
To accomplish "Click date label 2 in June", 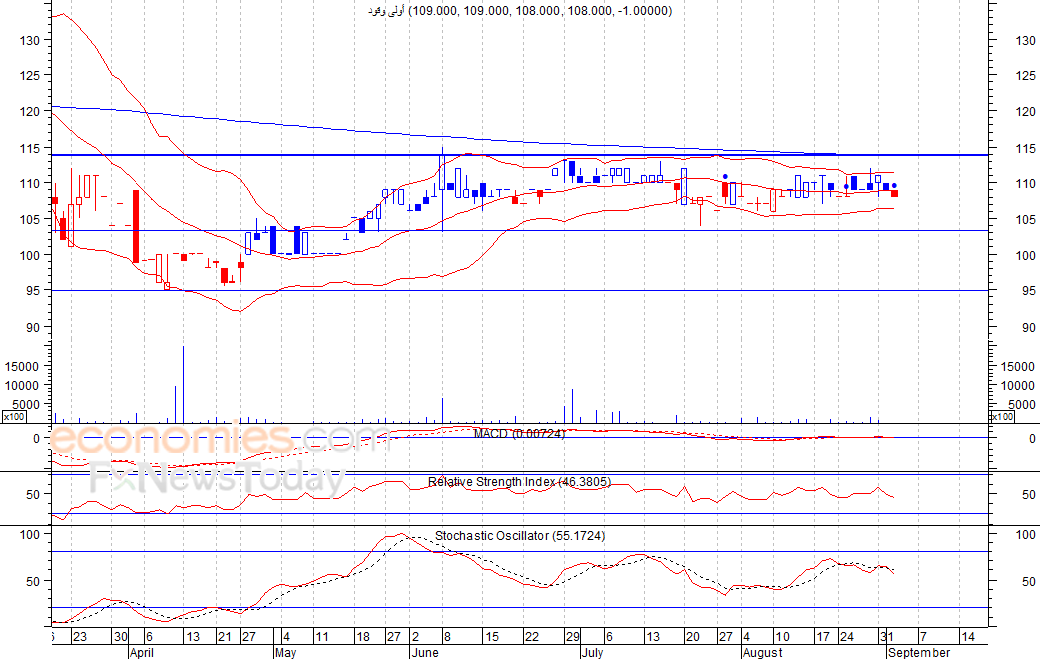I will click(x=416, y=636).
